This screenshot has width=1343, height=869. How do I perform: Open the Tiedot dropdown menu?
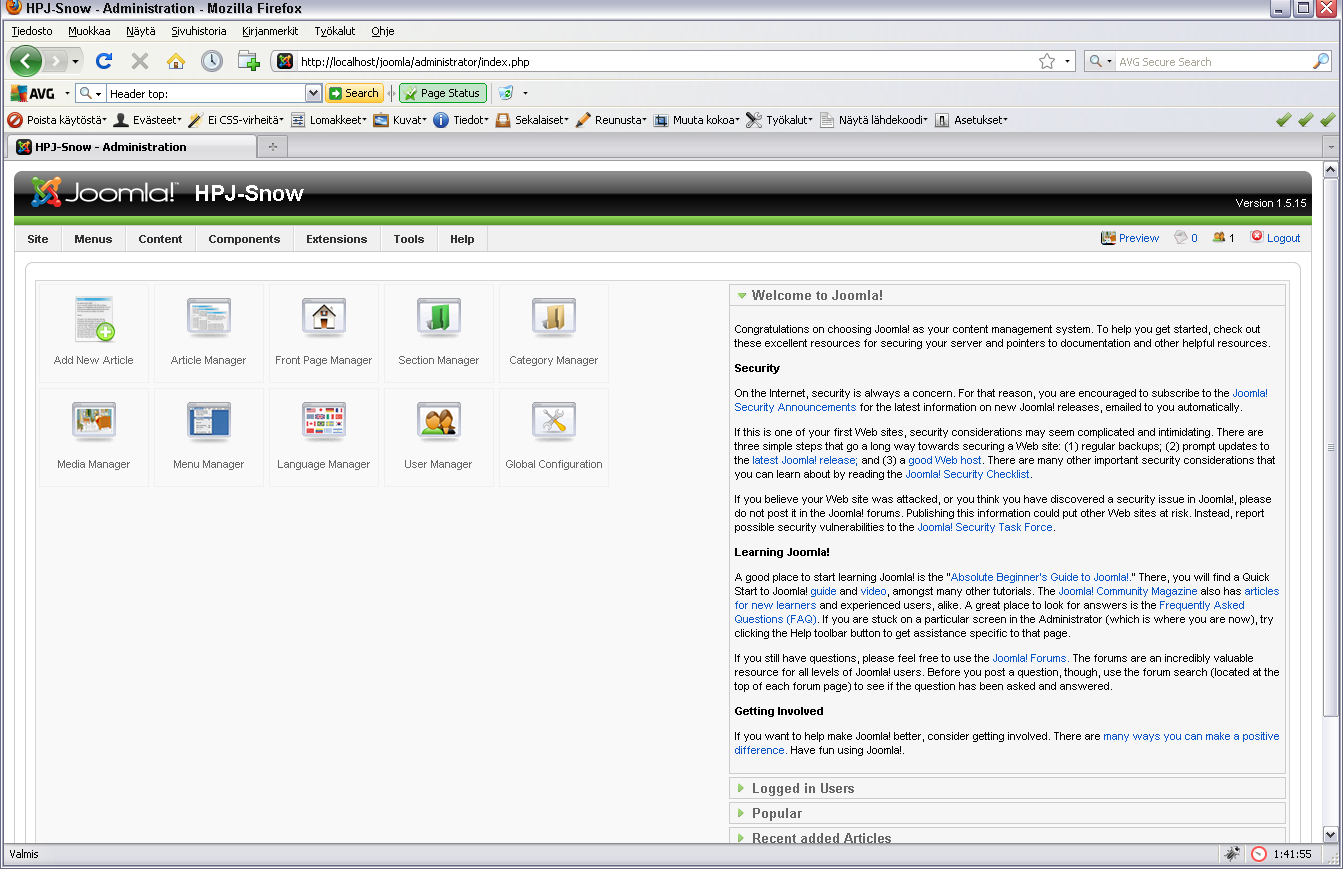point(461,120)
